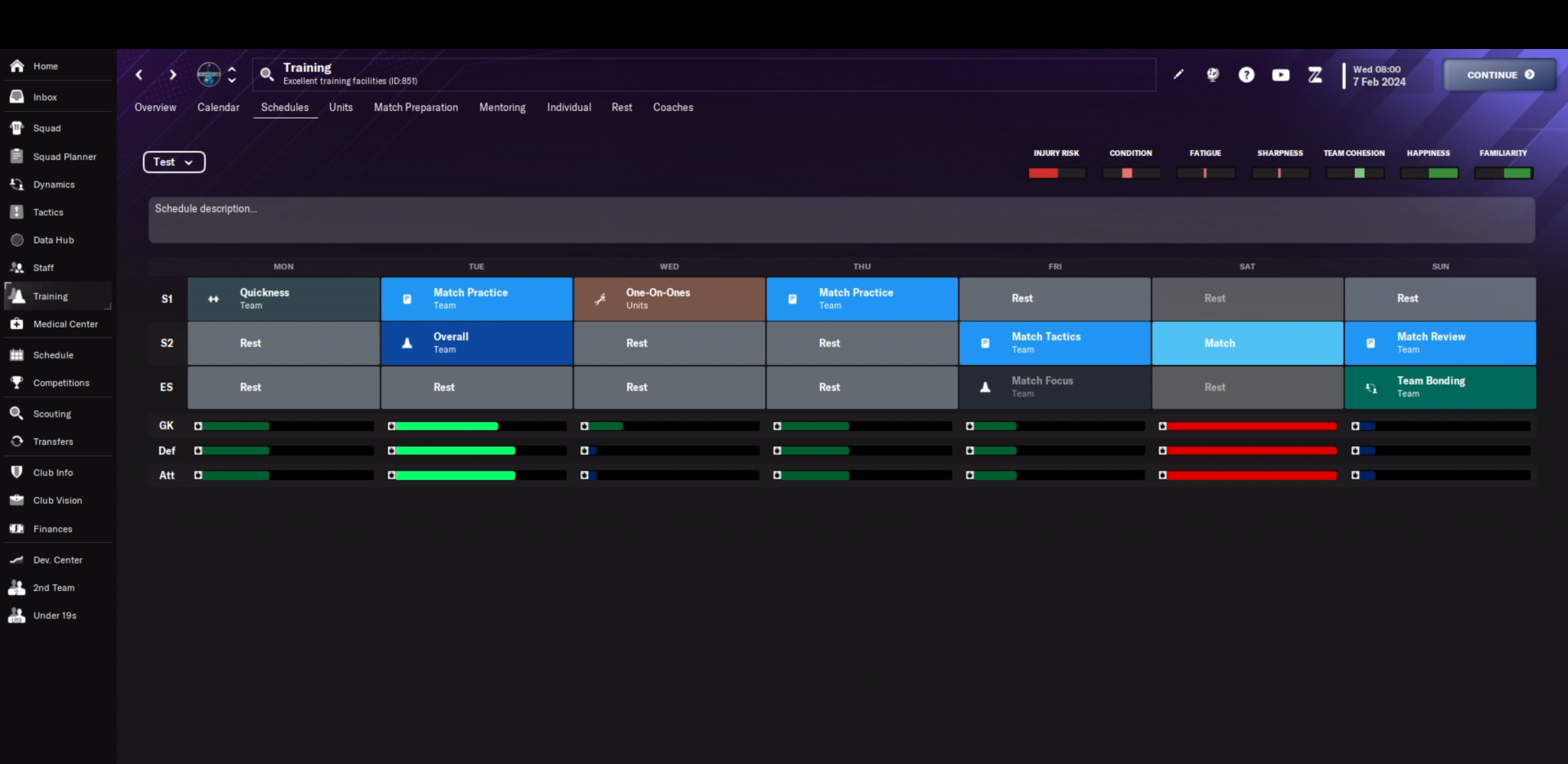Open the Under 19s squad page
Image resolution: width=1568 pixels, height=764 pixels.
(54, 615)
